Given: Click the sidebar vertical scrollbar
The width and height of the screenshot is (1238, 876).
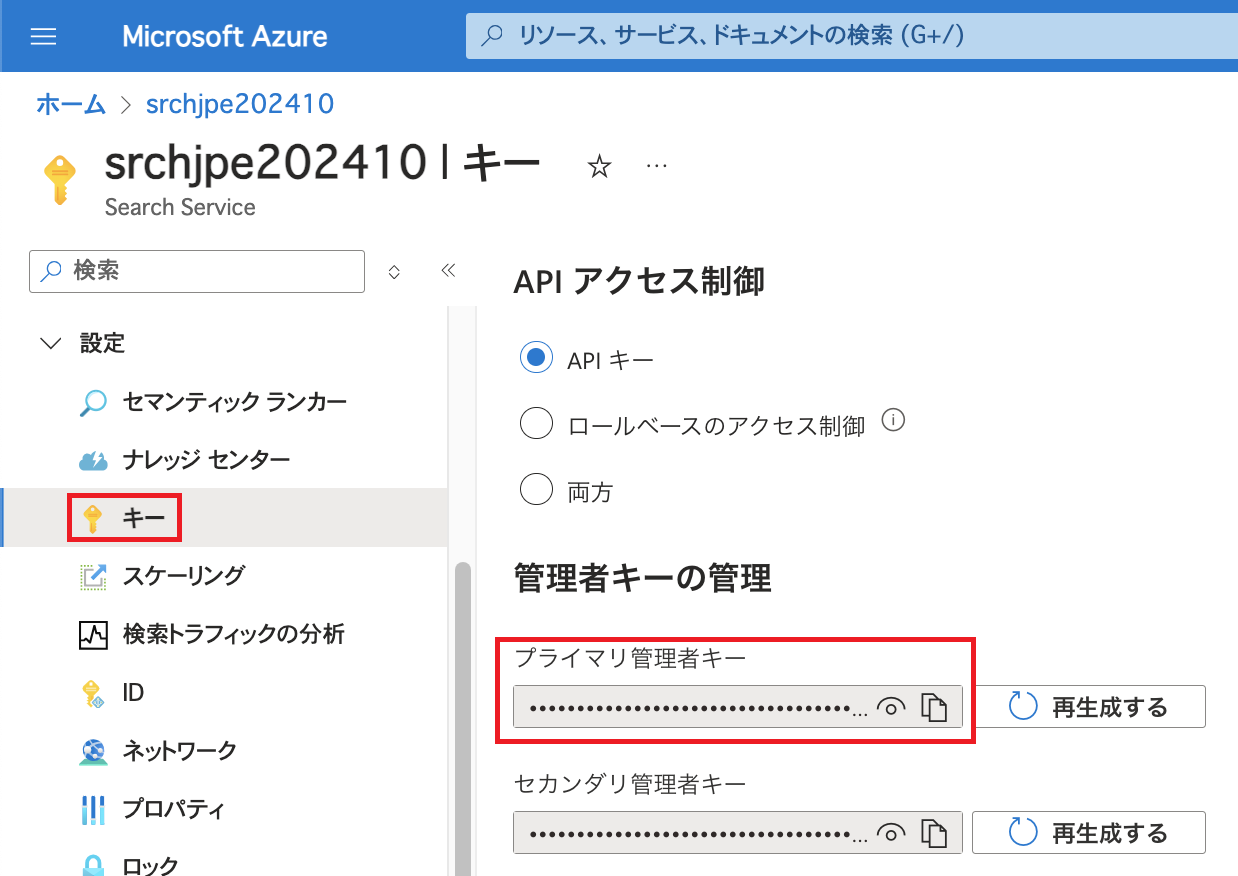Looking at the screenshot, I should coord(462,720).
